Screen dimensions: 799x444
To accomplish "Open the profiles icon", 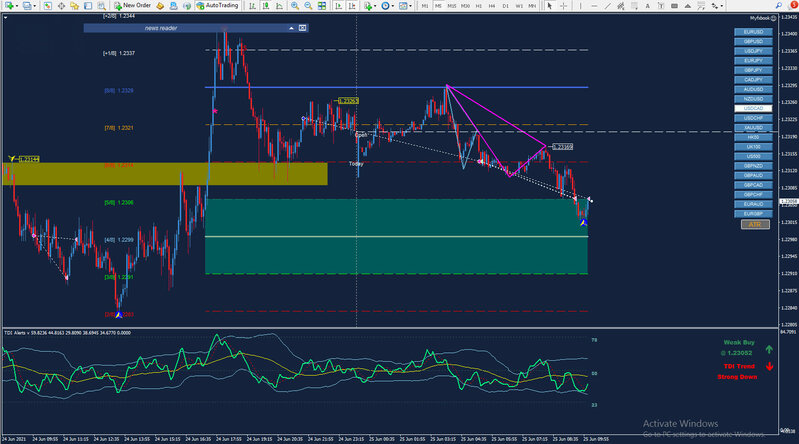I will [26, 6].
